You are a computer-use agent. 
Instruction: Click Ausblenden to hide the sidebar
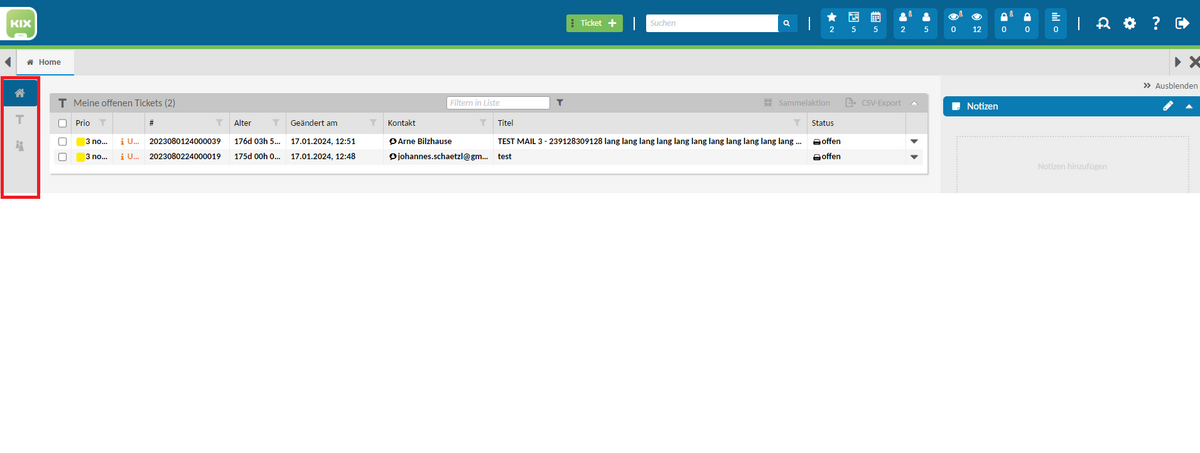1169,86
